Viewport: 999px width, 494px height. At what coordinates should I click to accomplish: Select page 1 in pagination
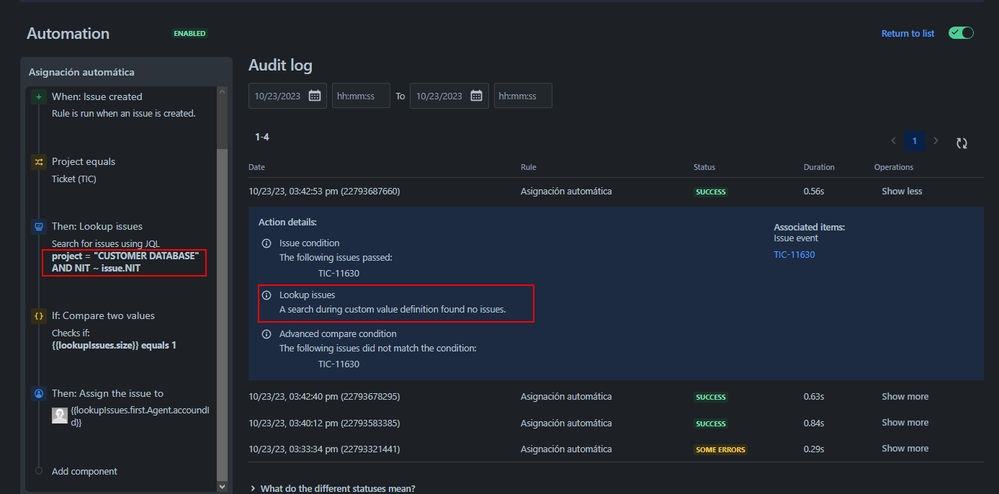tap(914, 141)
